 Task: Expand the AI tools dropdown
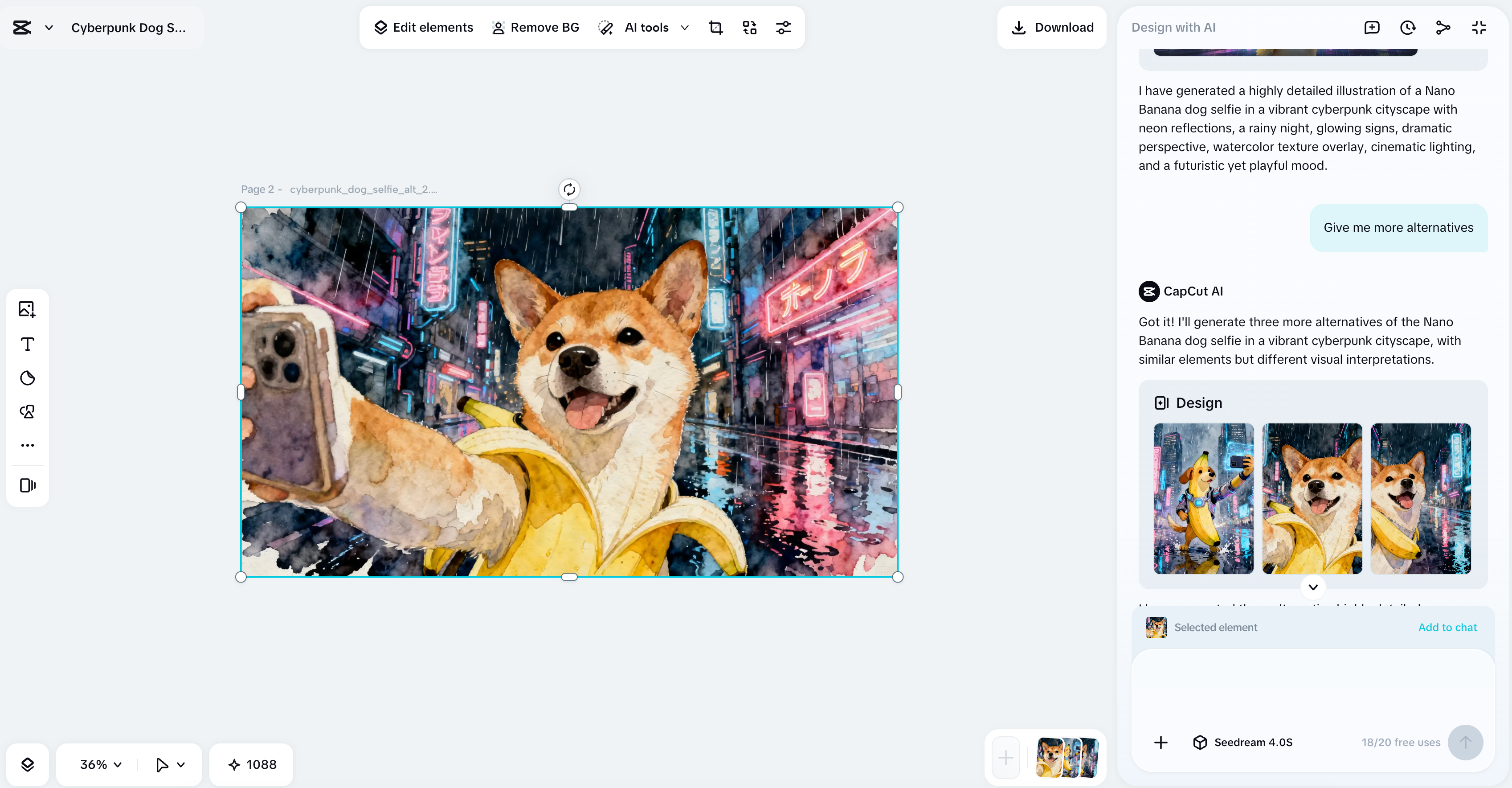pos(684,28)
